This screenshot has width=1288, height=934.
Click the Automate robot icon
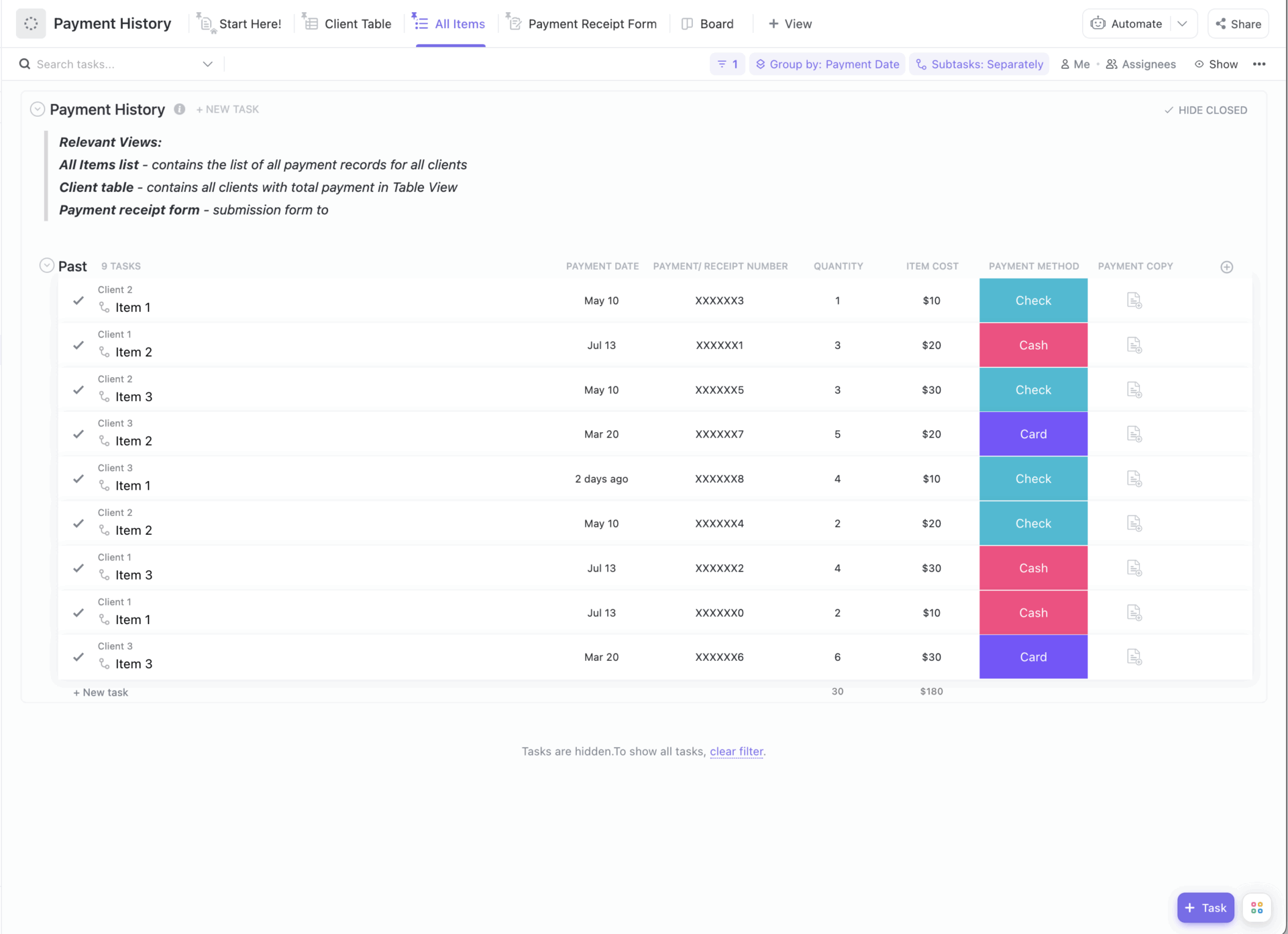pyautogui.click(x=1098, y=23)
